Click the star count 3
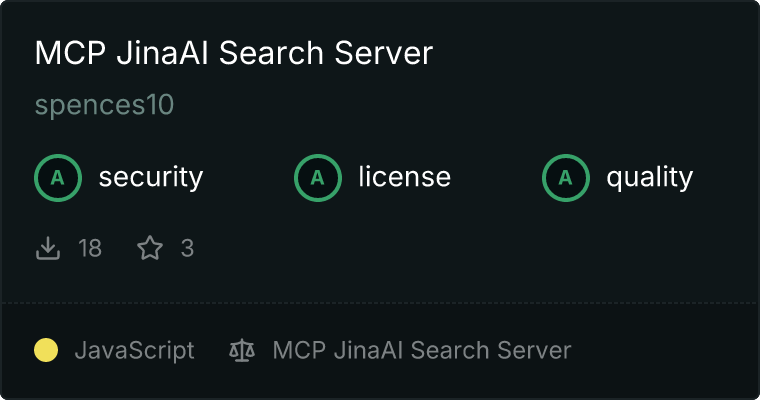Image resolution: width=760 pixels, height=400 pixels. (x=188, y=248)
